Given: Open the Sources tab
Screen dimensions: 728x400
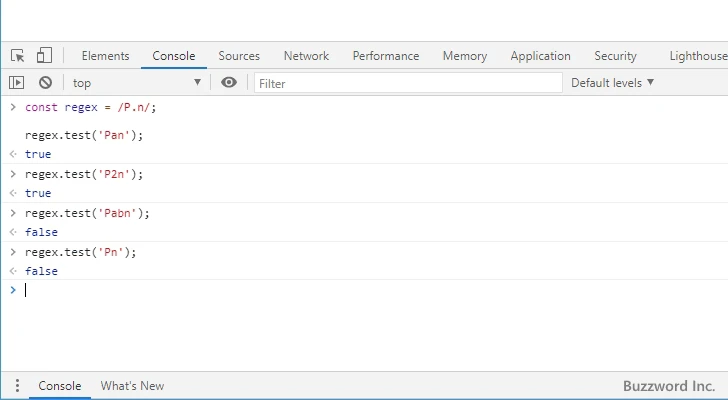Looking at the screenshot, I should pos(239,56).
